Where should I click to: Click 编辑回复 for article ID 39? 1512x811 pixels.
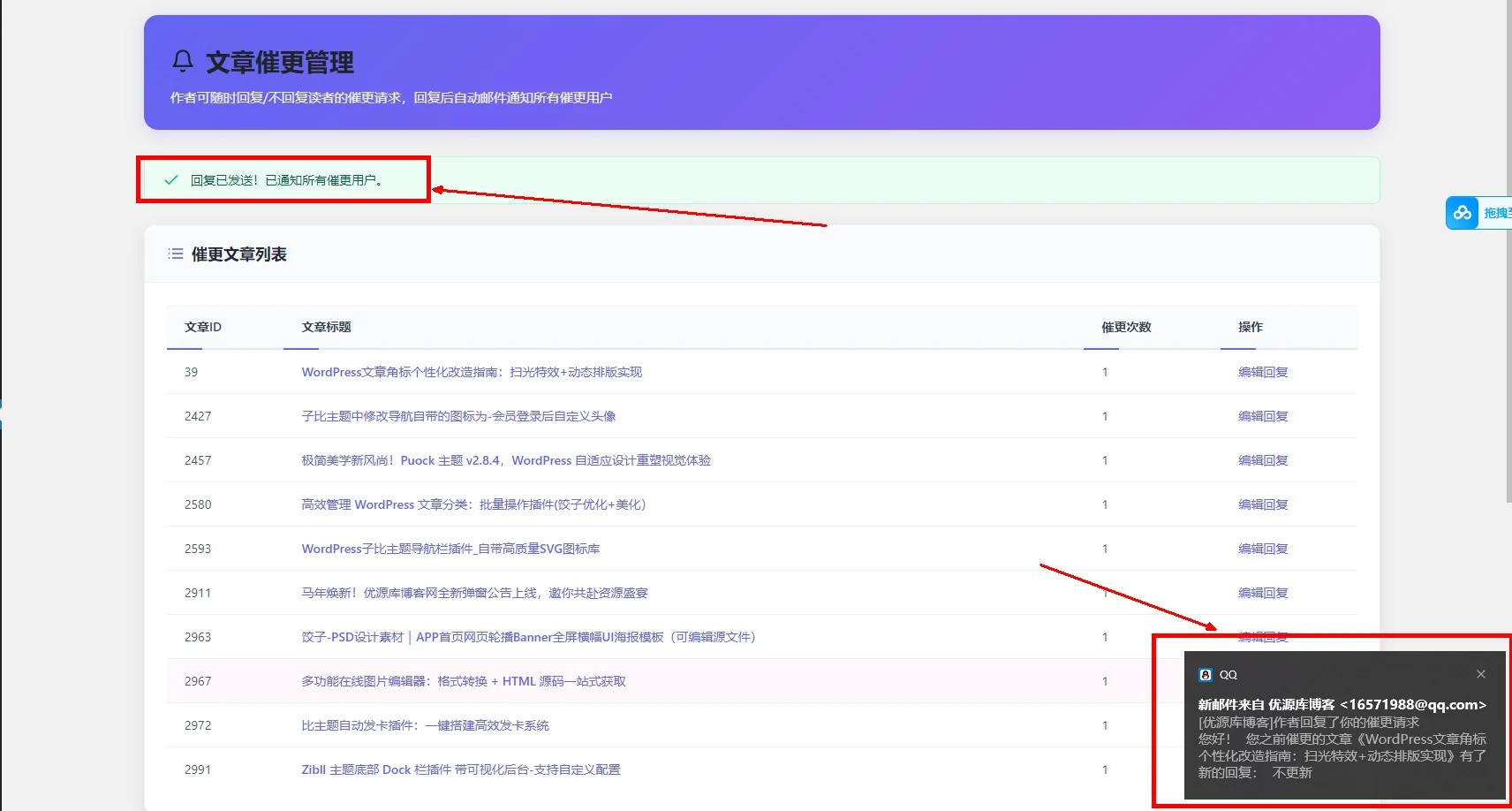pos(1262,372)
